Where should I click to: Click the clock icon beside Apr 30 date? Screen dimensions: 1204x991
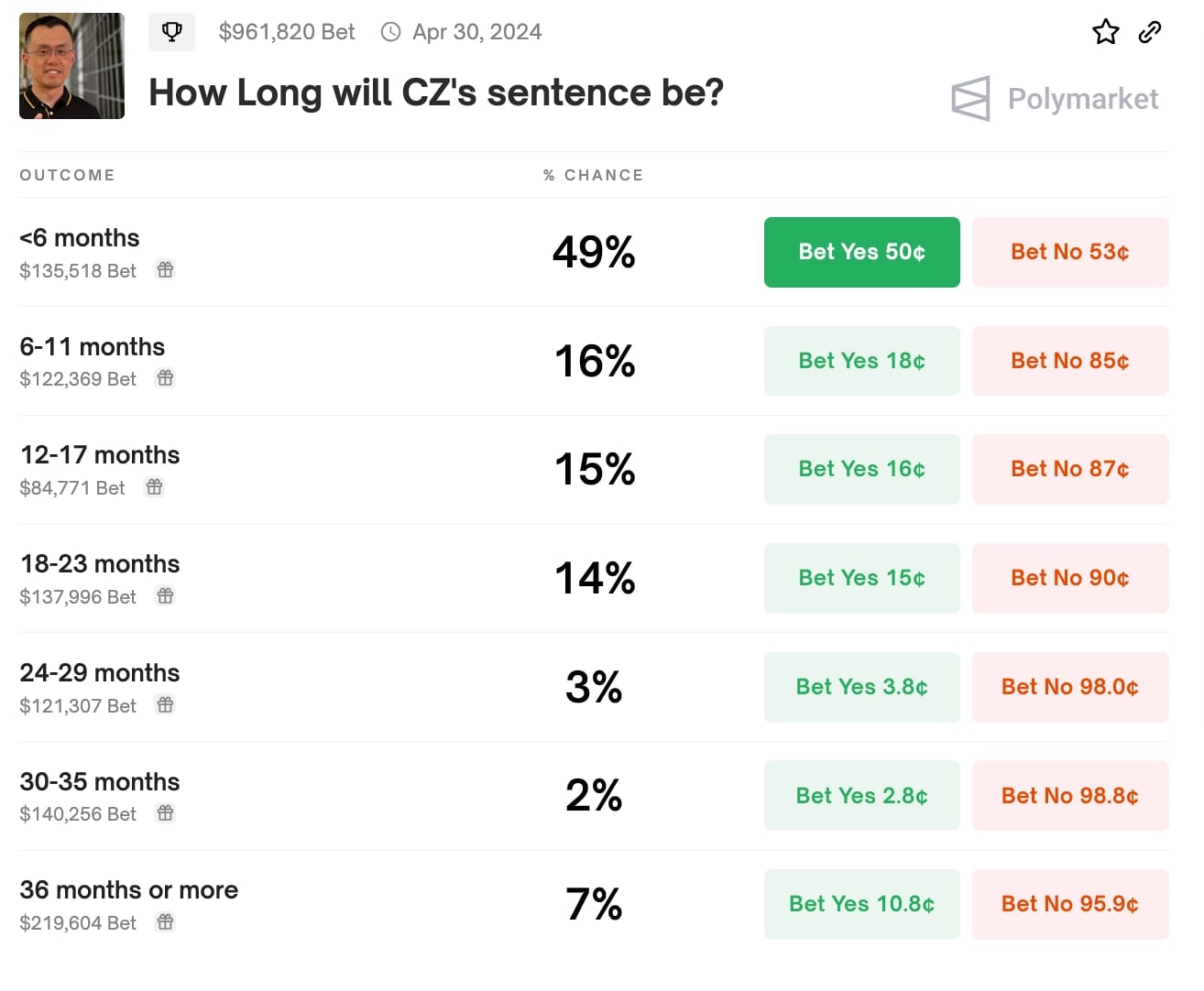coord(391,31)
